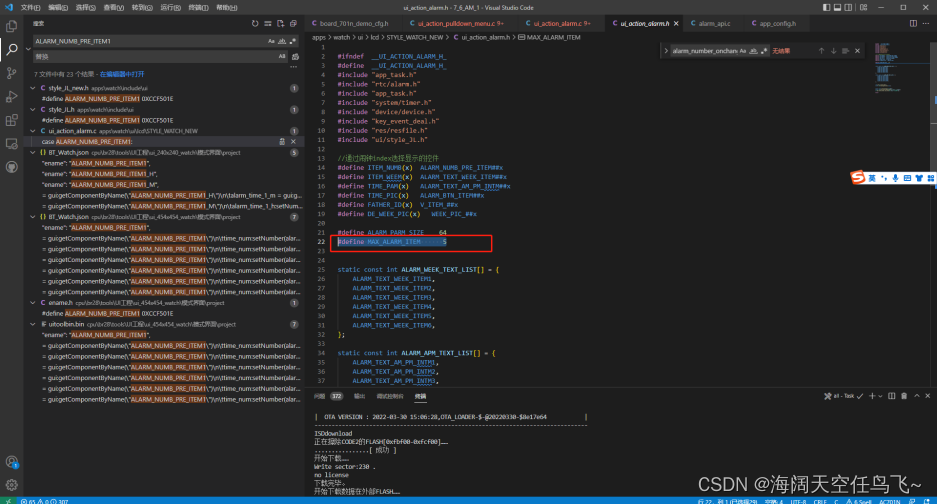Open the 终端 menu in menu bar

click(198, 7)
